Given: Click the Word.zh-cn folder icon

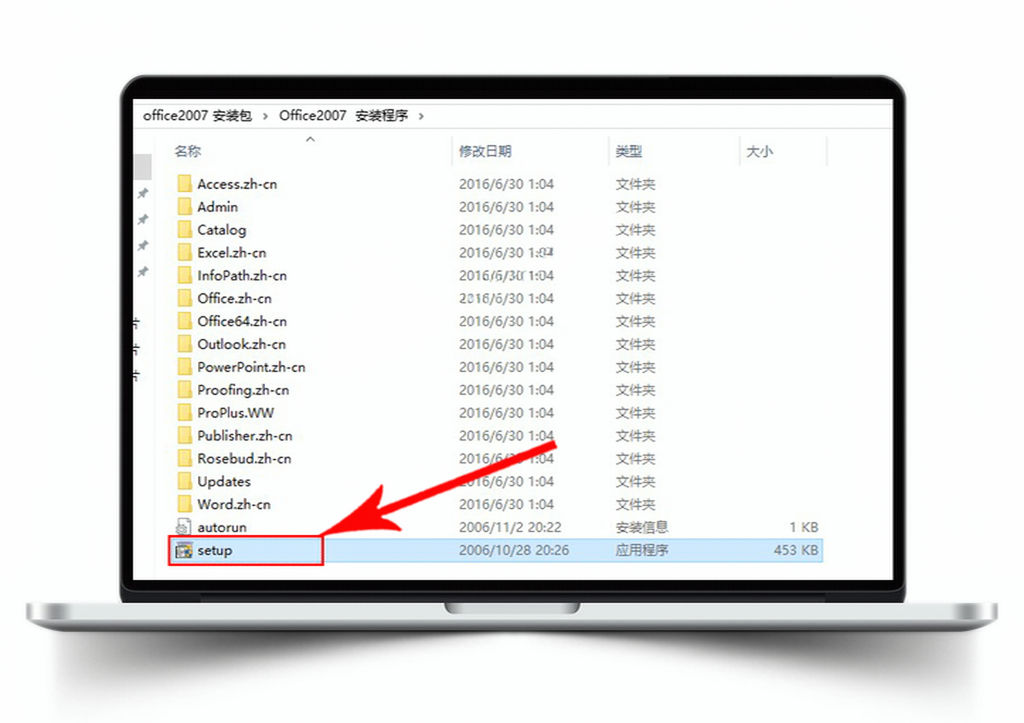Looking at the screenshot, I should (x=184, y=504).
